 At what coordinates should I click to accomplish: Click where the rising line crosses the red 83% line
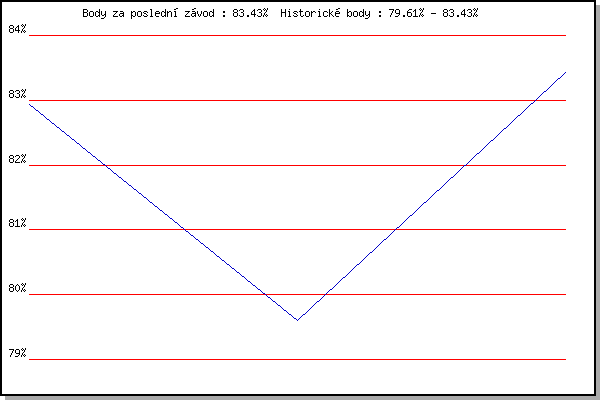tap(537, 100)
